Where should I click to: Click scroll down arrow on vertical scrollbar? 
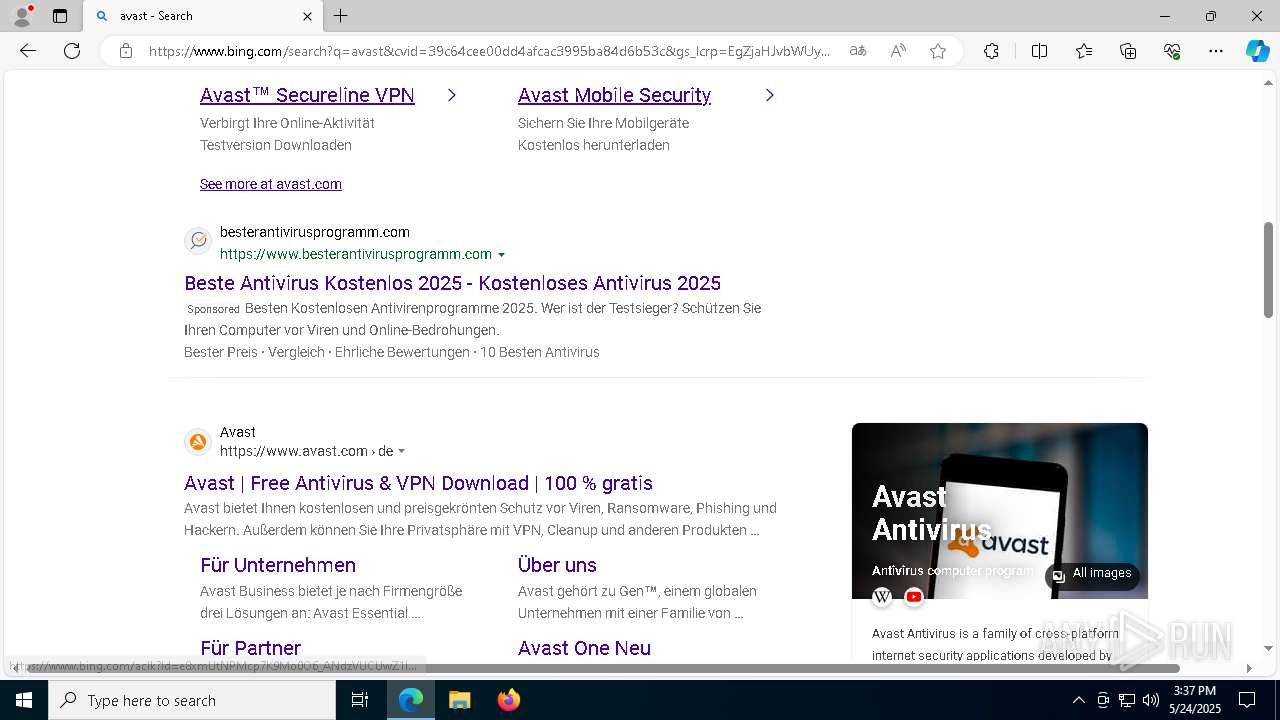coord(1268,649)
